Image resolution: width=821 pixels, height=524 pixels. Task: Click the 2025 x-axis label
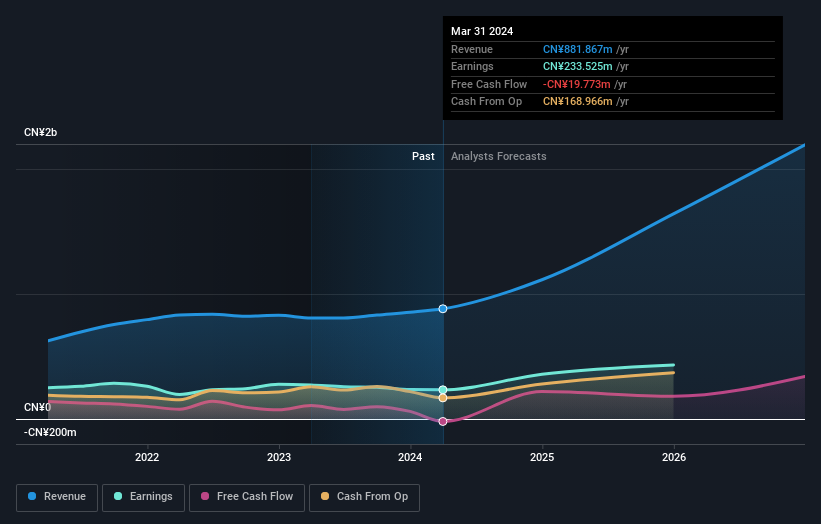click(x=542, y=457)
